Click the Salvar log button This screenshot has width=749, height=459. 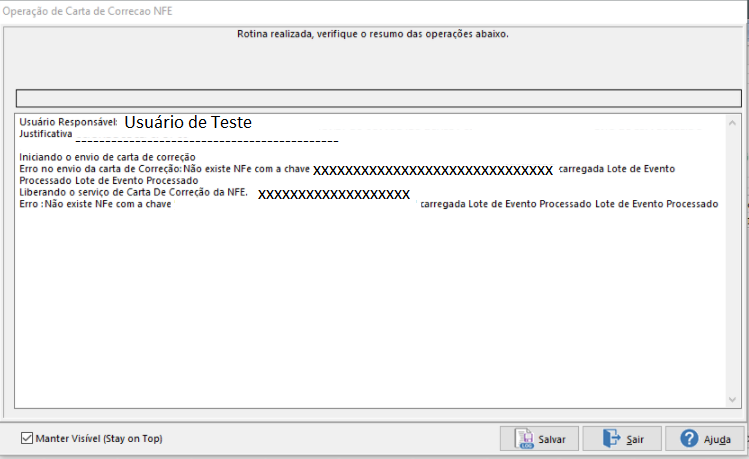coord(539,438)
